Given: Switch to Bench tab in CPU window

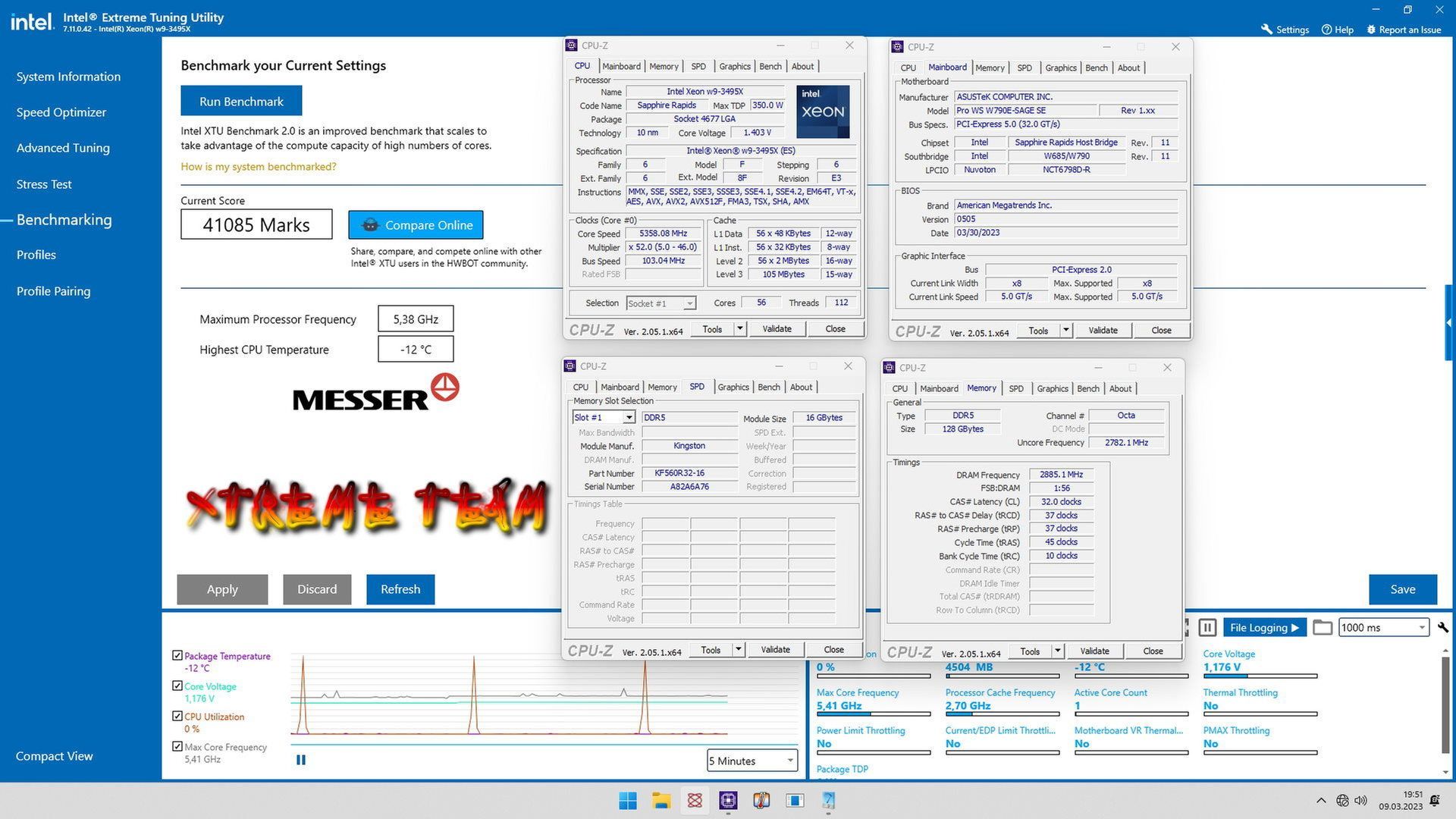Looking at the screenshot, I should tap(770, 67).
